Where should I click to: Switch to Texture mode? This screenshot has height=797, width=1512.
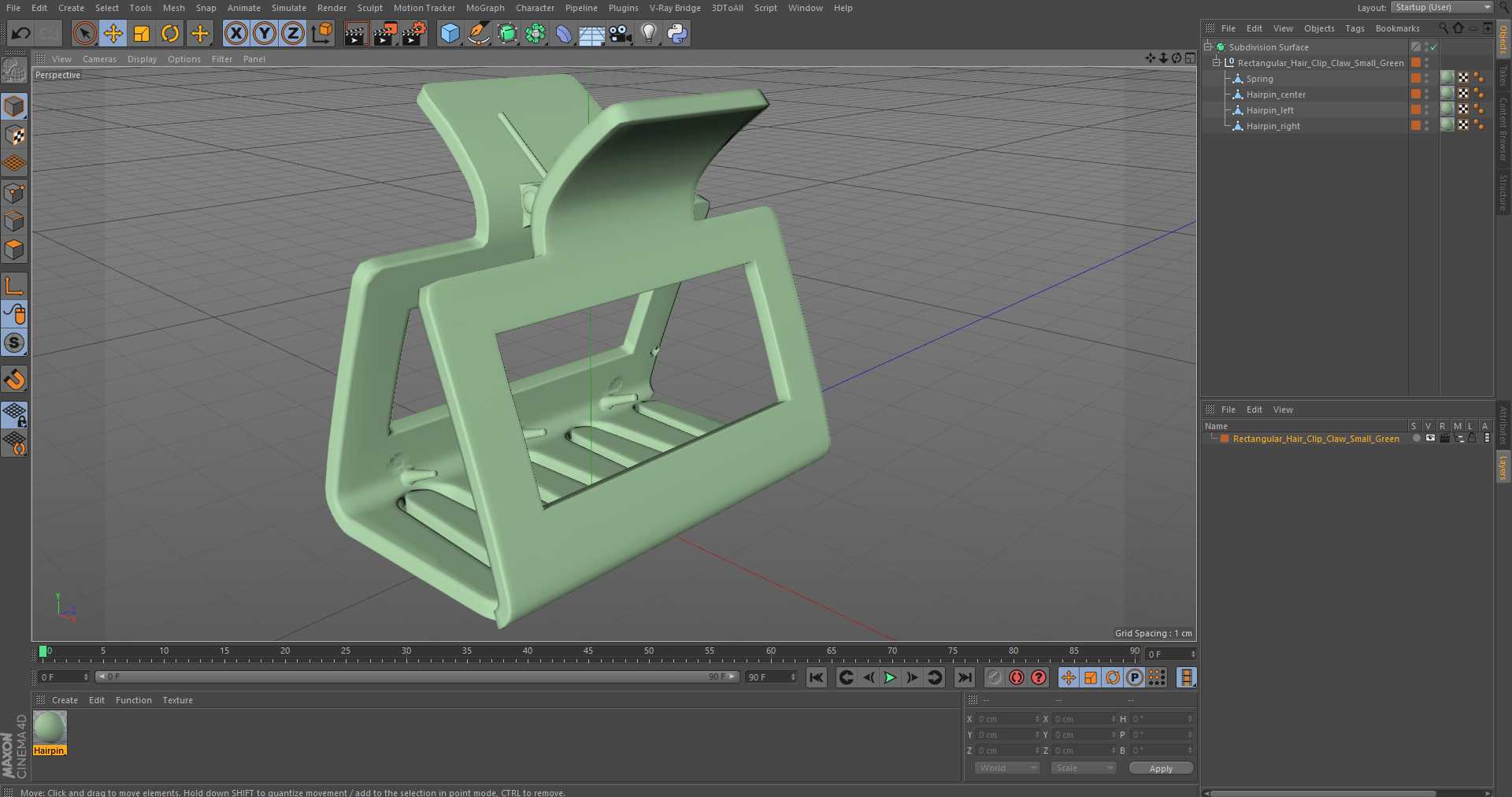pyautogui.click(x=14, y=135)
